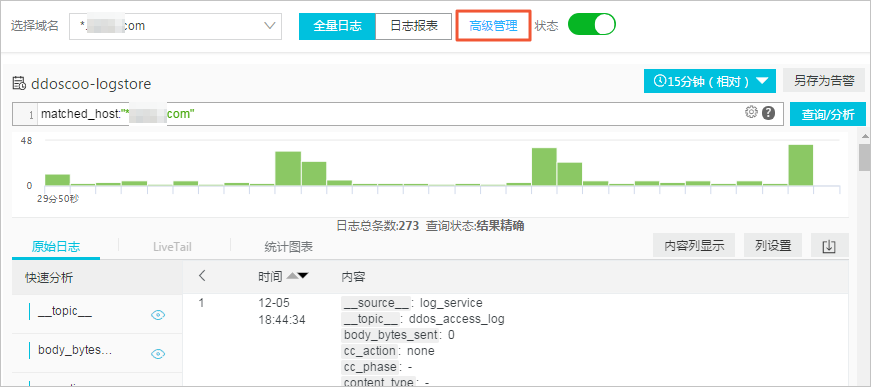This screenshot has width=871, height=387.
Task: Open 列设置 button
Action: [x=773, y=245]
